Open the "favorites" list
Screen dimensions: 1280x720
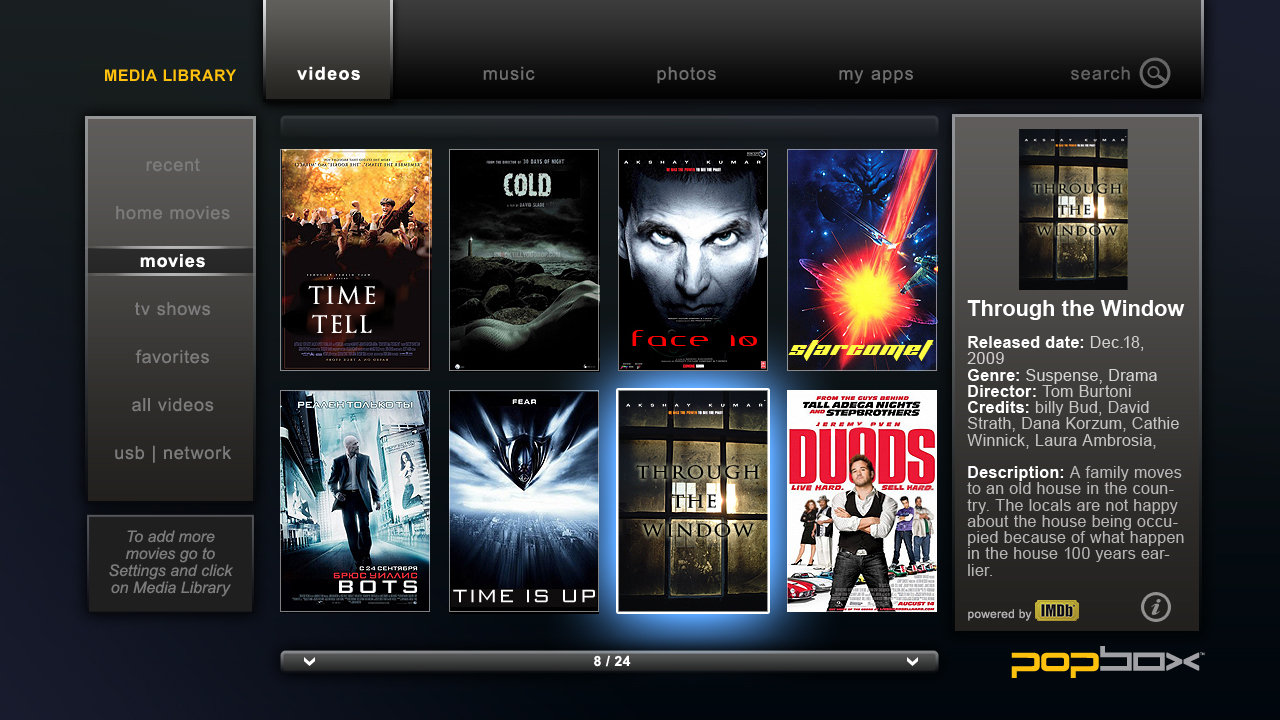coord(171,356)
